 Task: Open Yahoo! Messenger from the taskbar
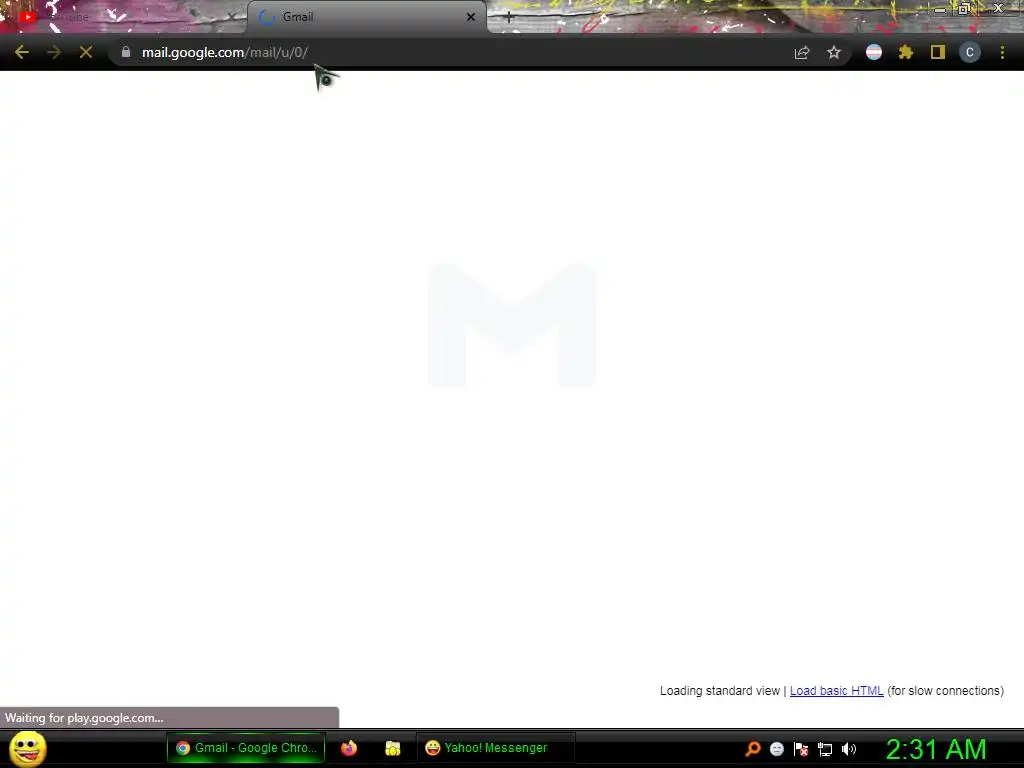495,748
